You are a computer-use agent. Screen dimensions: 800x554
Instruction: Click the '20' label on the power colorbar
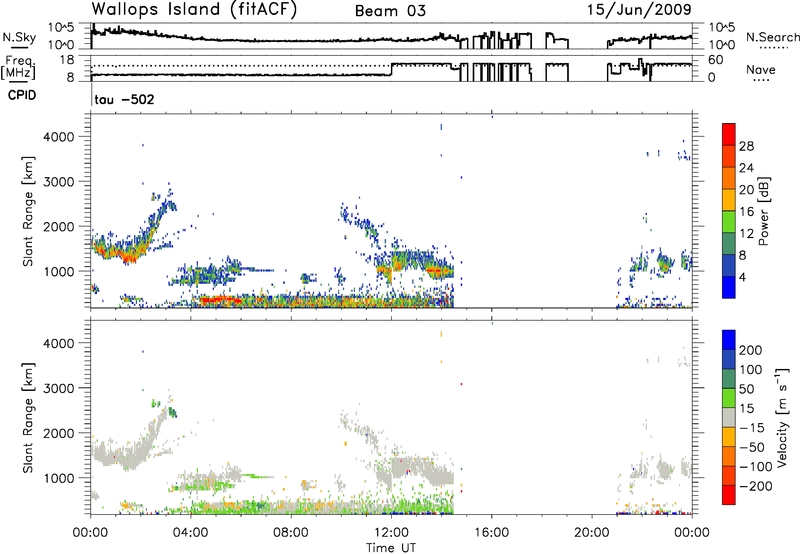coord(746,190)
